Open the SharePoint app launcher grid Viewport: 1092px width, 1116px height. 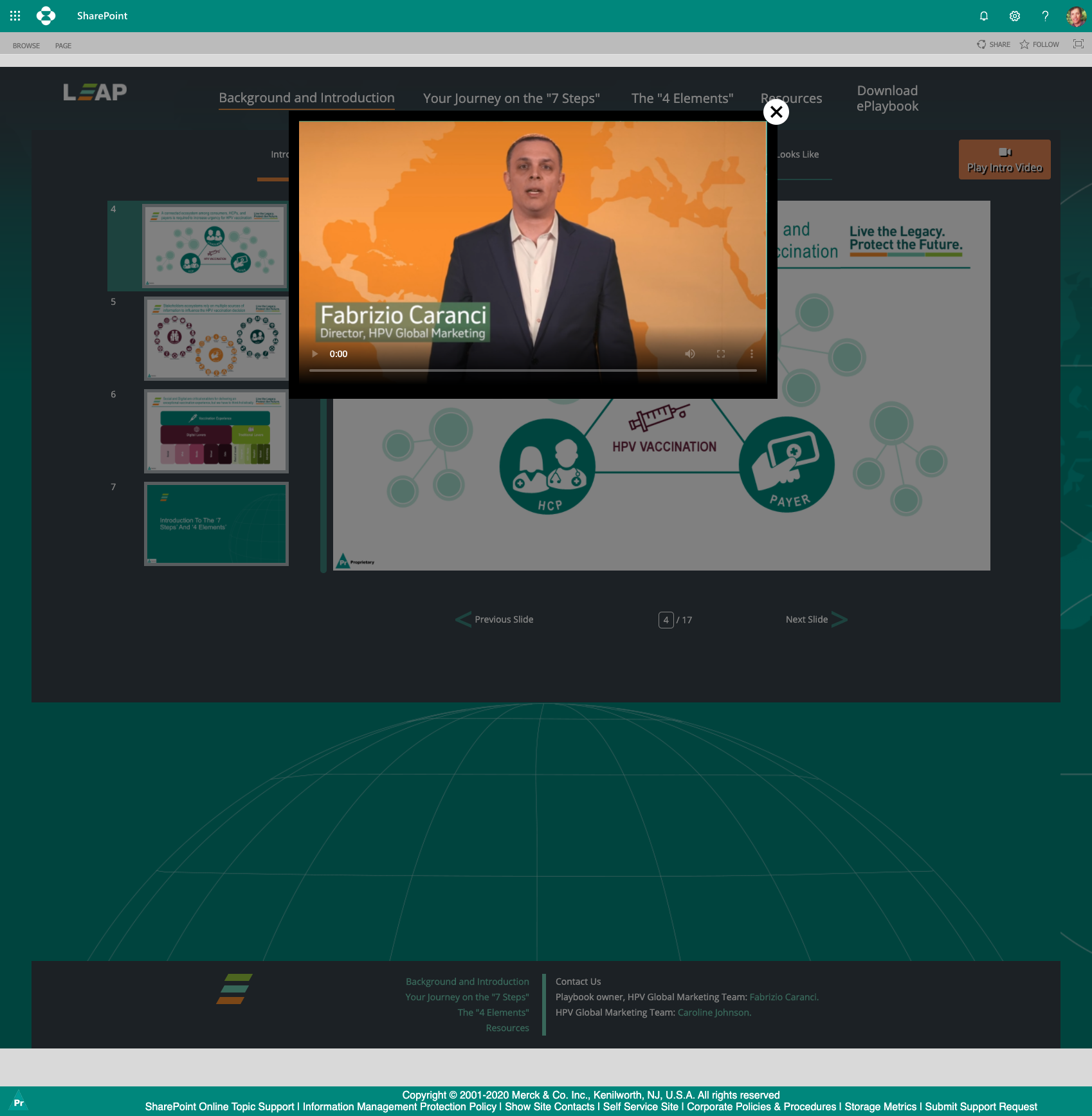[x=15, y=15]
